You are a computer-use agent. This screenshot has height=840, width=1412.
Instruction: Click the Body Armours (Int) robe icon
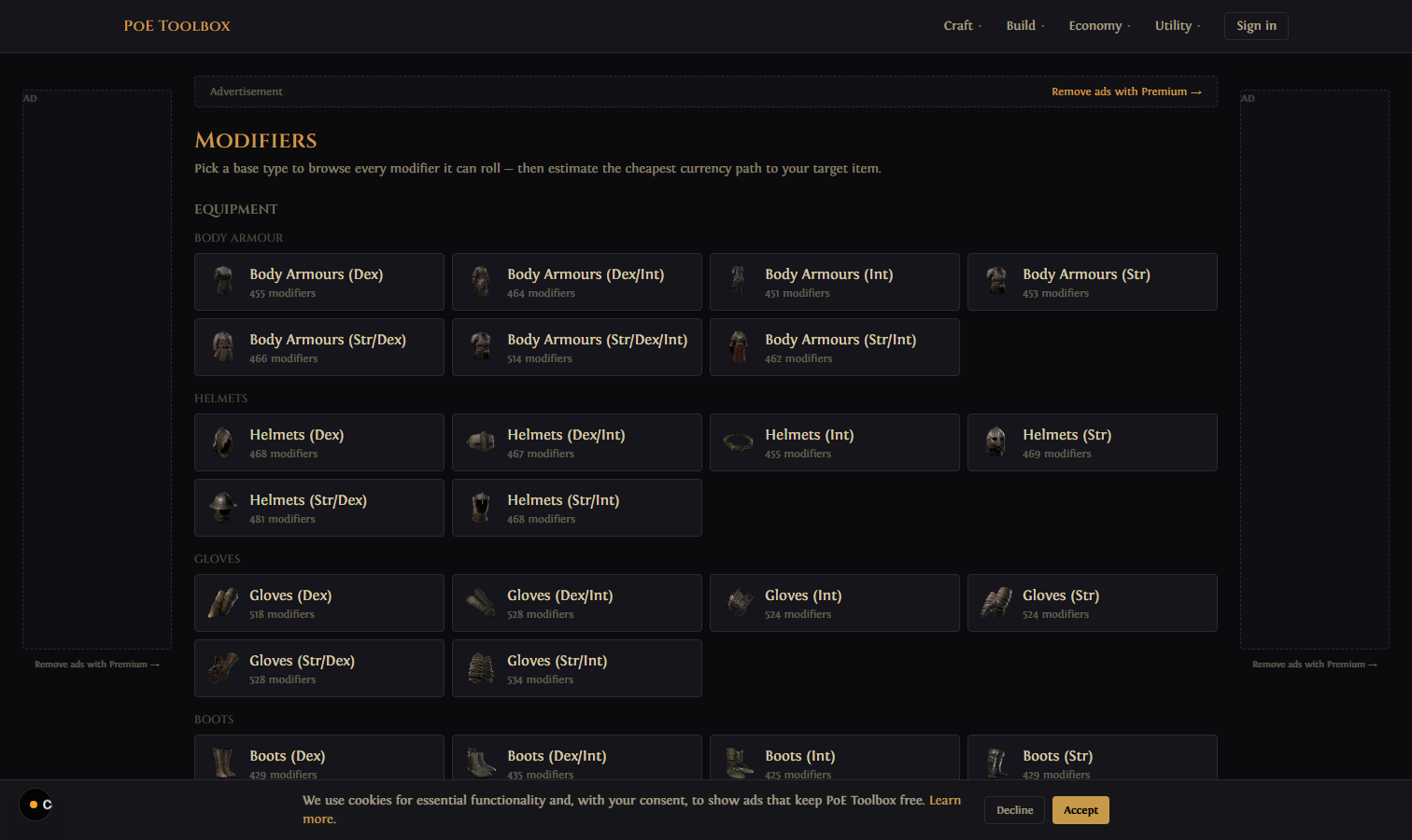pyautogui.click(x=739, y=282)
